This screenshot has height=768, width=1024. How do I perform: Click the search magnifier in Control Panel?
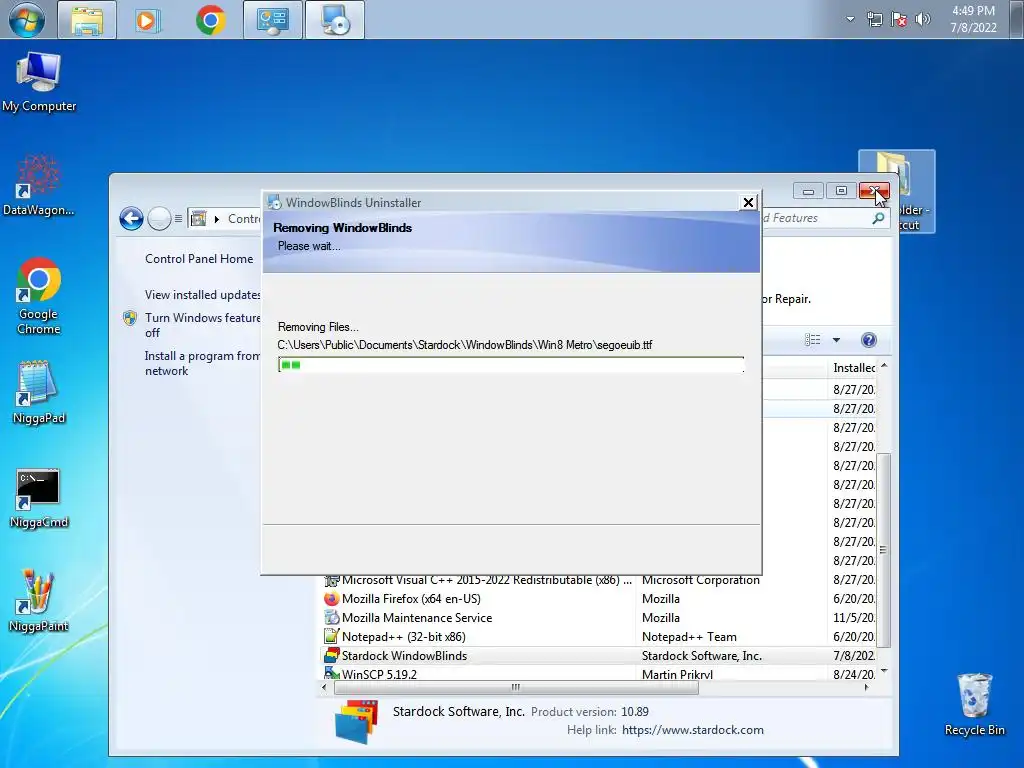[878, 218]
